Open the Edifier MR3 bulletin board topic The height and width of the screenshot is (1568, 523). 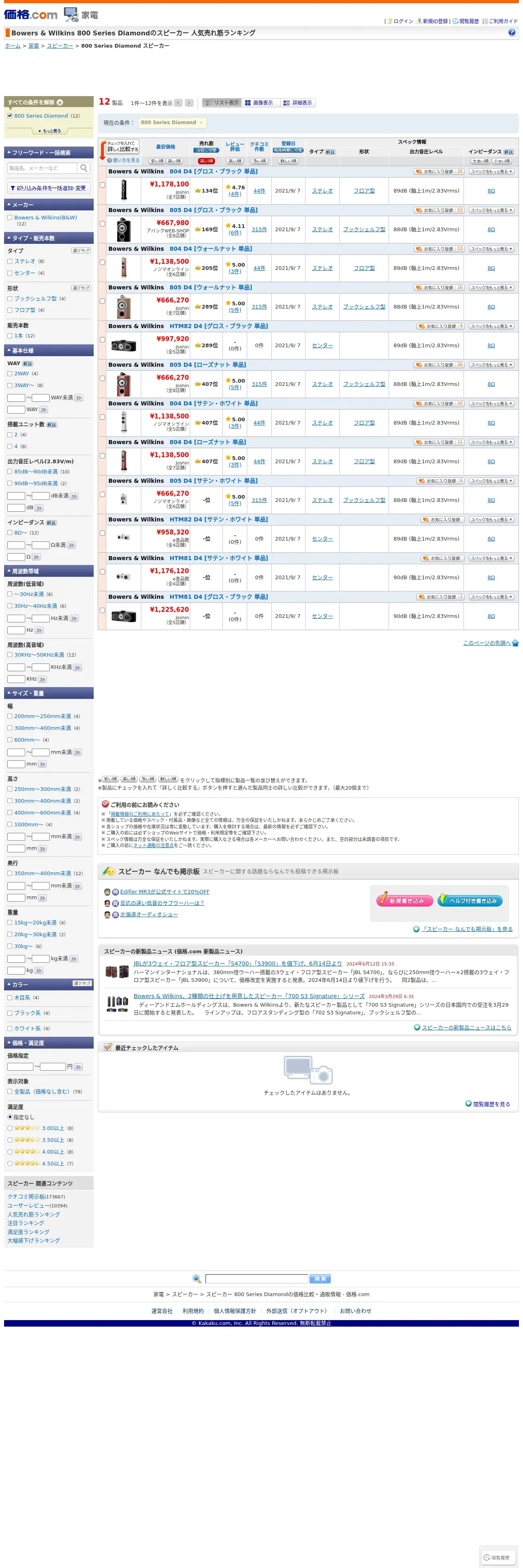click(x=165, y=892)
